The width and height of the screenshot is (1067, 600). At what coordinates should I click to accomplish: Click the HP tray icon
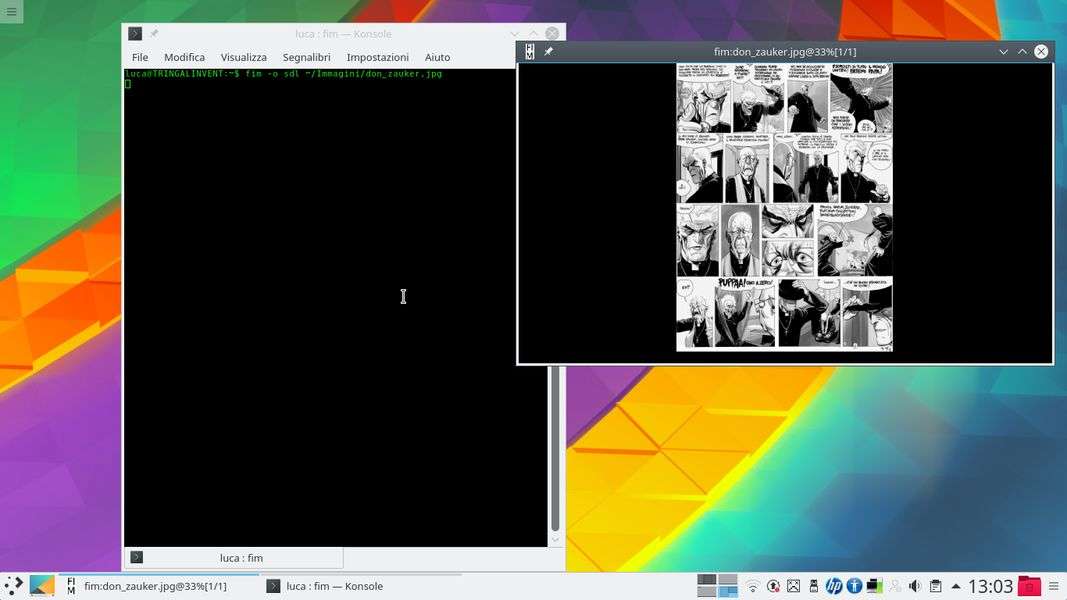(x=834, y=586)
